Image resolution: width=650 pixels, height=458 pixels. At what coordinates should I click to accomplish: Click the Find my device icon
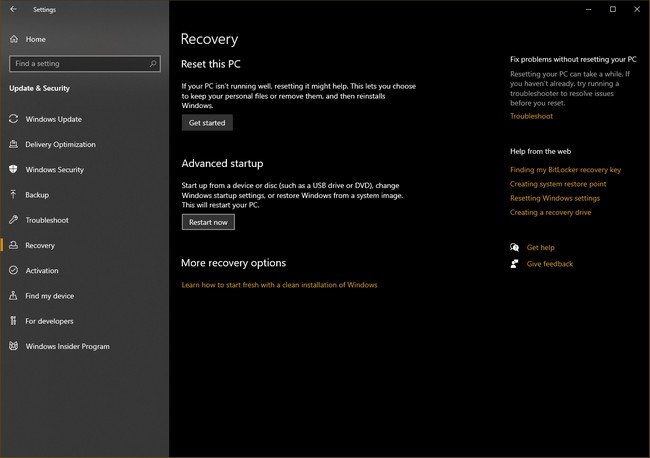click(14, 296)
